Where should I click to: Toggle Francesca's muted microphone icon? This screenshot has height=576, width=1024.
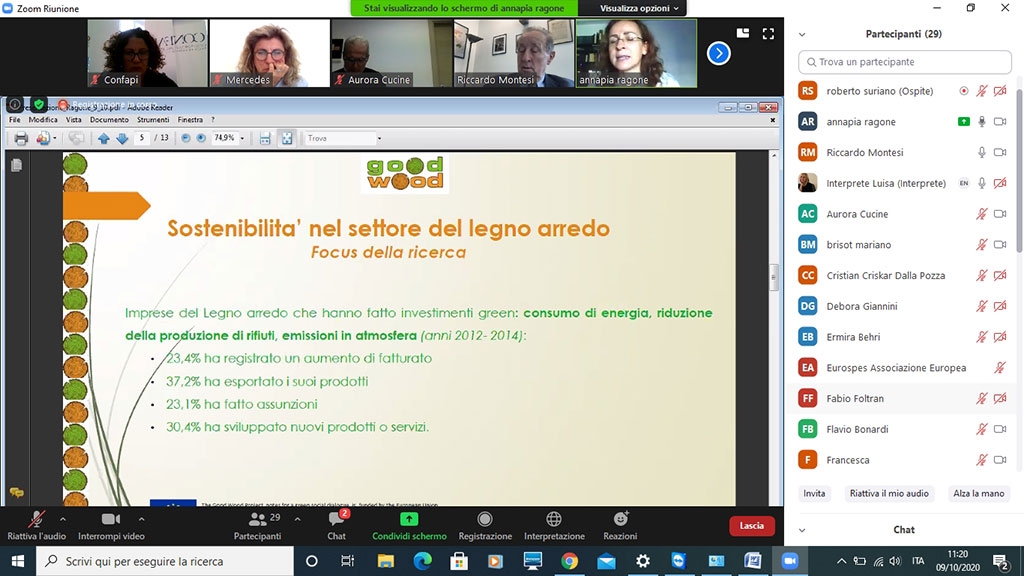pos(982,460)
